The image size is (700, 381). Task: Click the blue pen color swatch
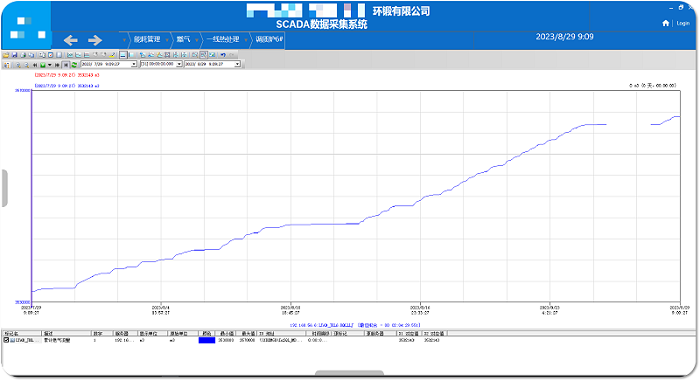pos(207,340)
